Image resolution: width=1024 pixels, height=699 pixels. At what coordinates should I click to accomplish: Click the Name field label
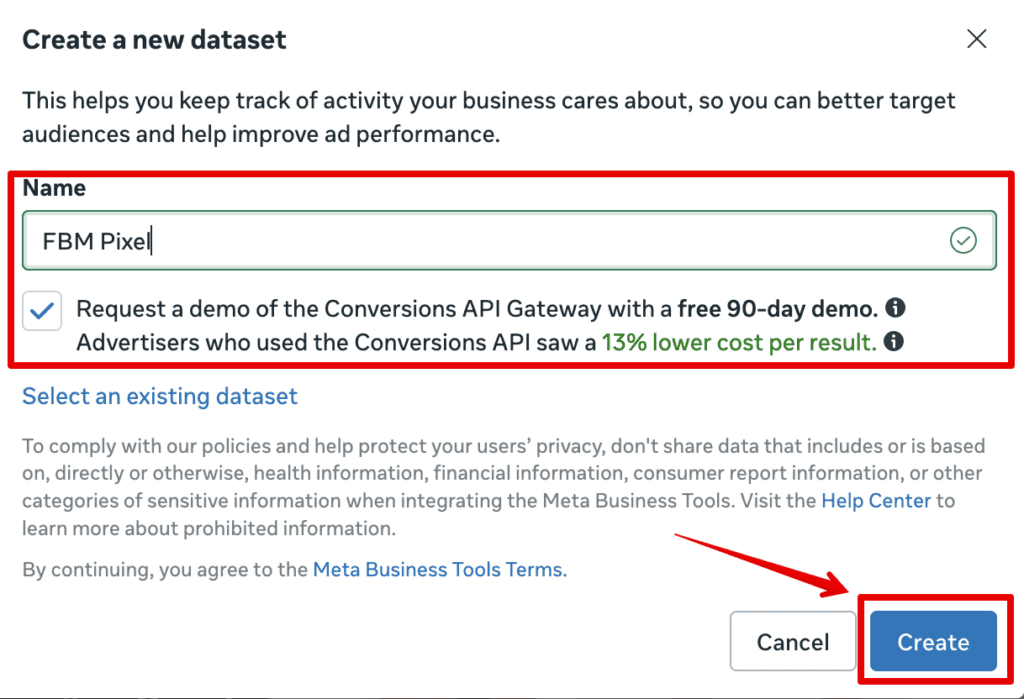[54, 188]
